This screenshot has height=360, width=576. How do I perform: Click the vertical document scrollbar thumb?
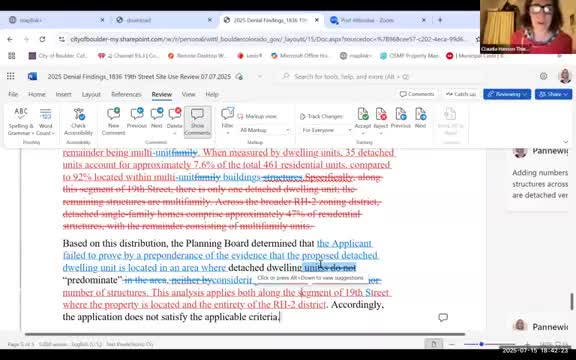tap(572, 302)
